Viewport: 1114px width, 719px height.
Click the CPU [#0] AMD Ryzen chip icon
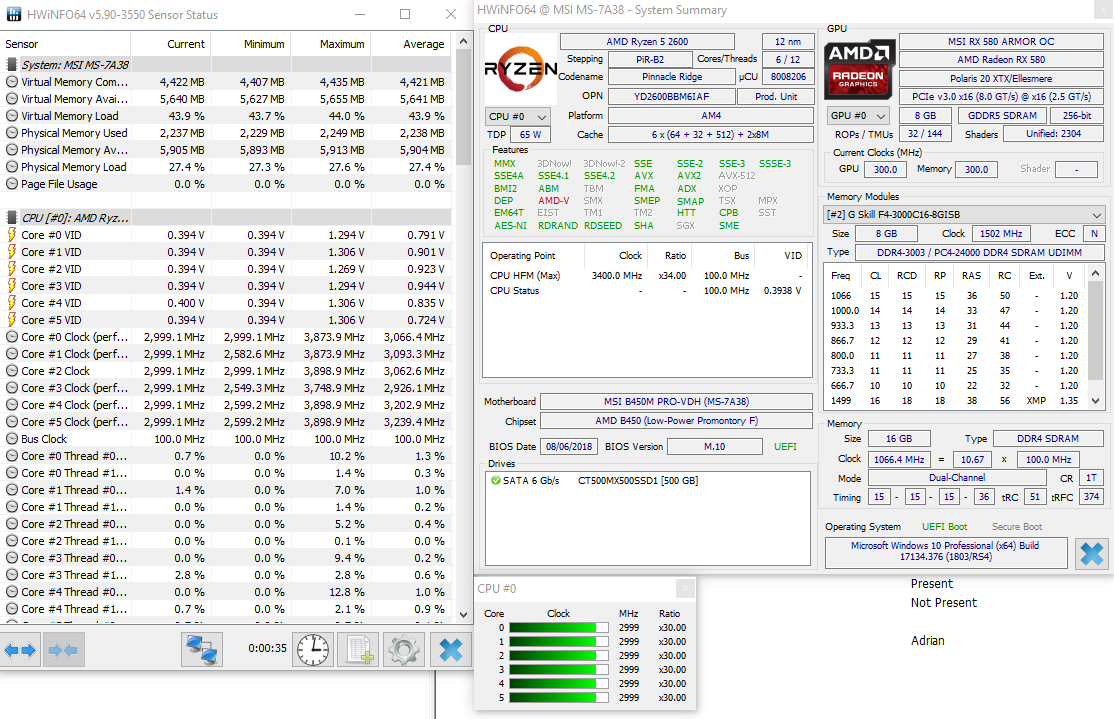click(11, 217)
